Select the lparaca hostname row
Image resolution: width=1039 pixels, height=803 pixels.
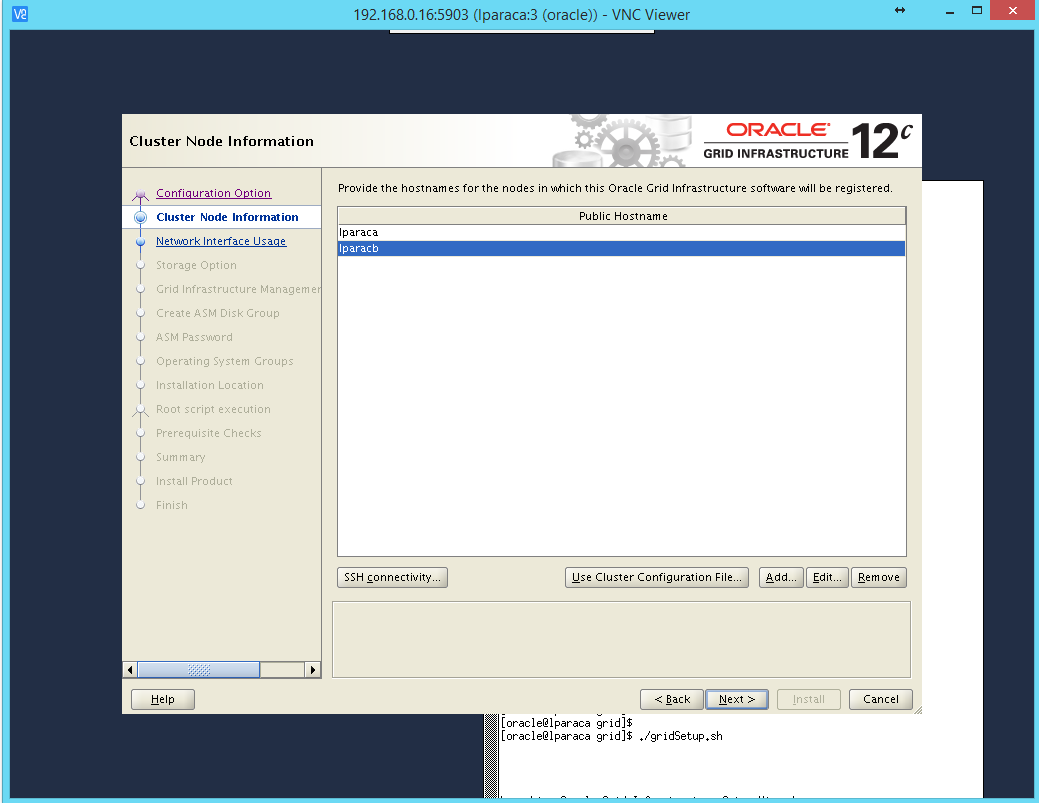tap(621, 233)
